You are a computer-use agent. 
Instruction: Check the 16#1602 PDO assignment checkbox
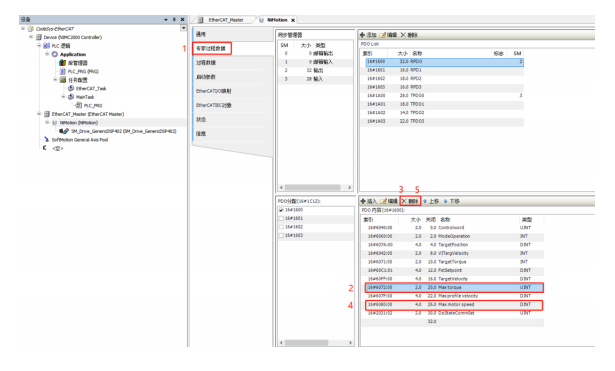pyautogui.click(x=281, y=227)
